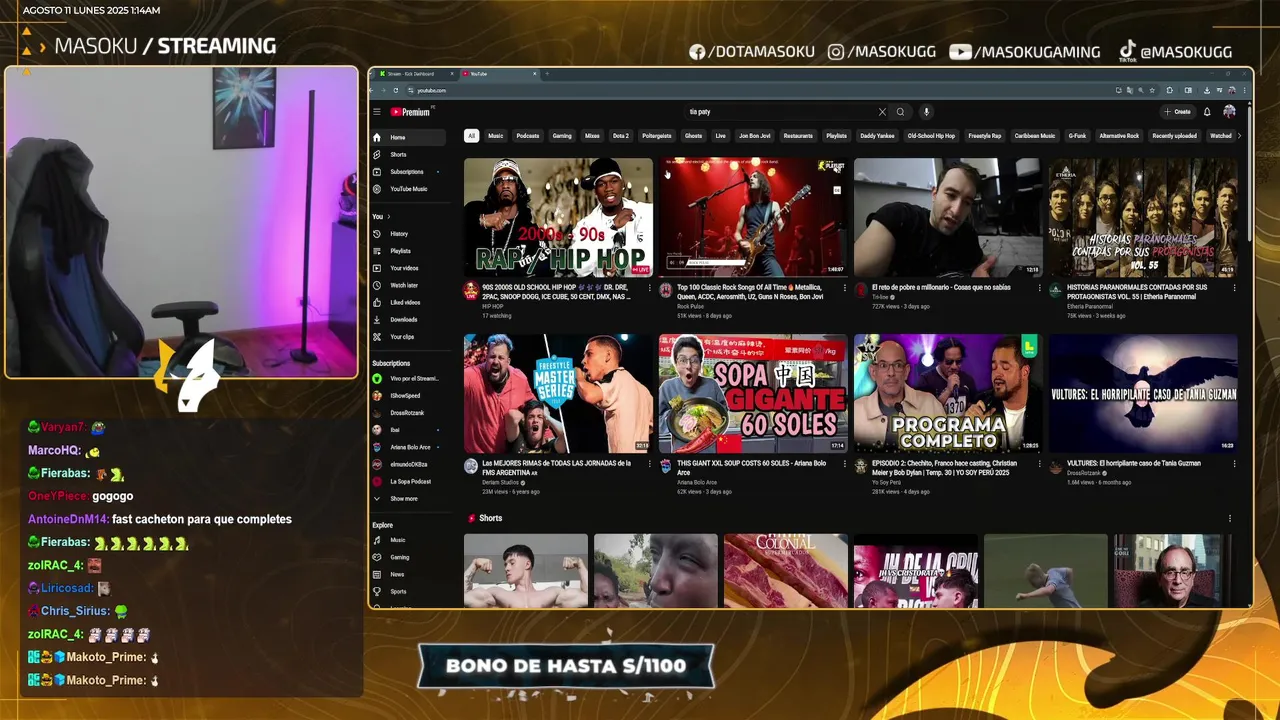
Task: Open browser downloads icon
Action: 1205,90
